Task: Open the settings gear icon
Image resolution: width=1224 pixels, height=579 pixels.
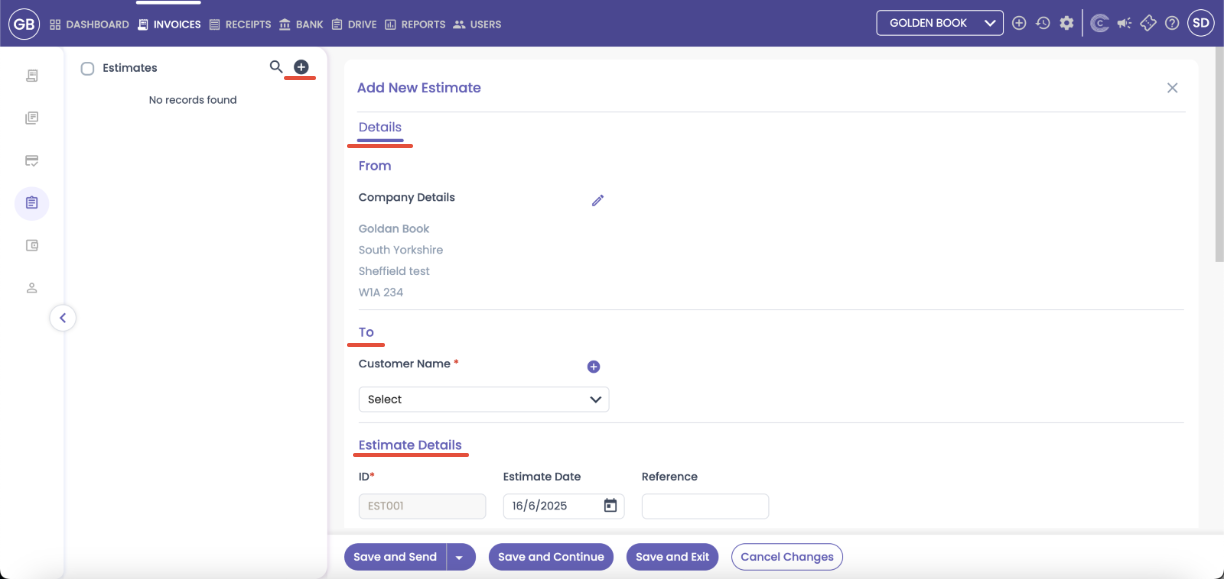Action: [1067, 23]
